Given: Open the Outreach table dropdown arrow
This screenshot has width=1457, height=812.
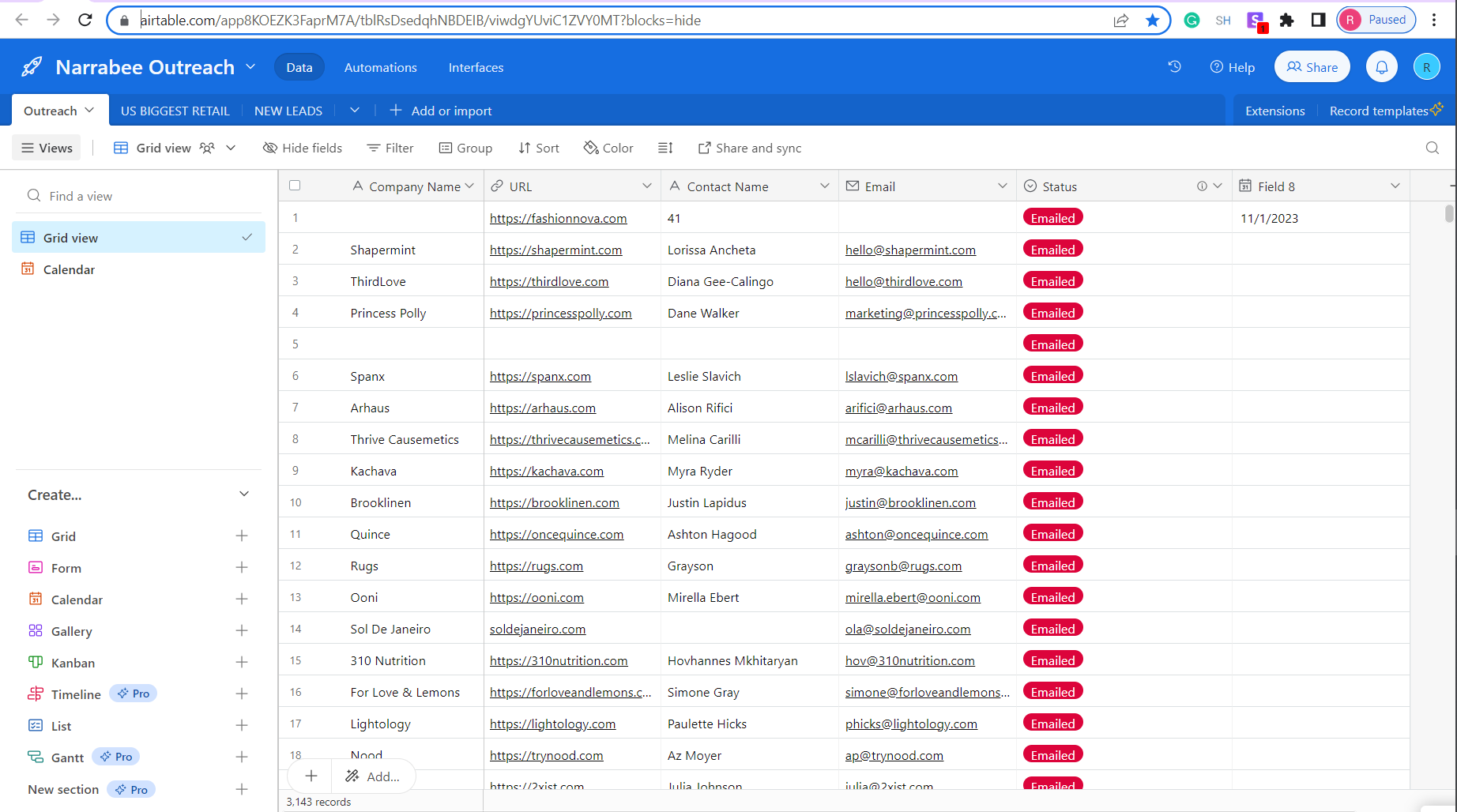Looking at the screenshot, I should [89, 110].
